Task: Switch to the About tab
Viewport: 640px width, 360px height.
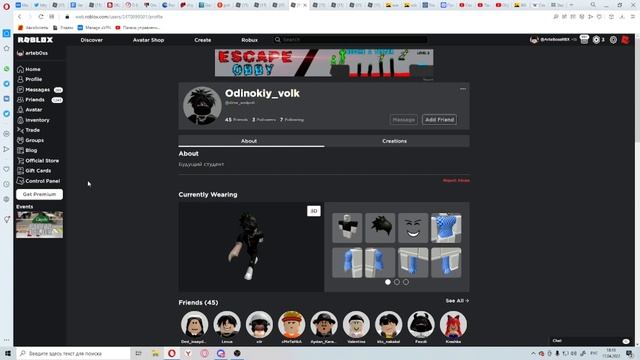Action: point(251,141)
